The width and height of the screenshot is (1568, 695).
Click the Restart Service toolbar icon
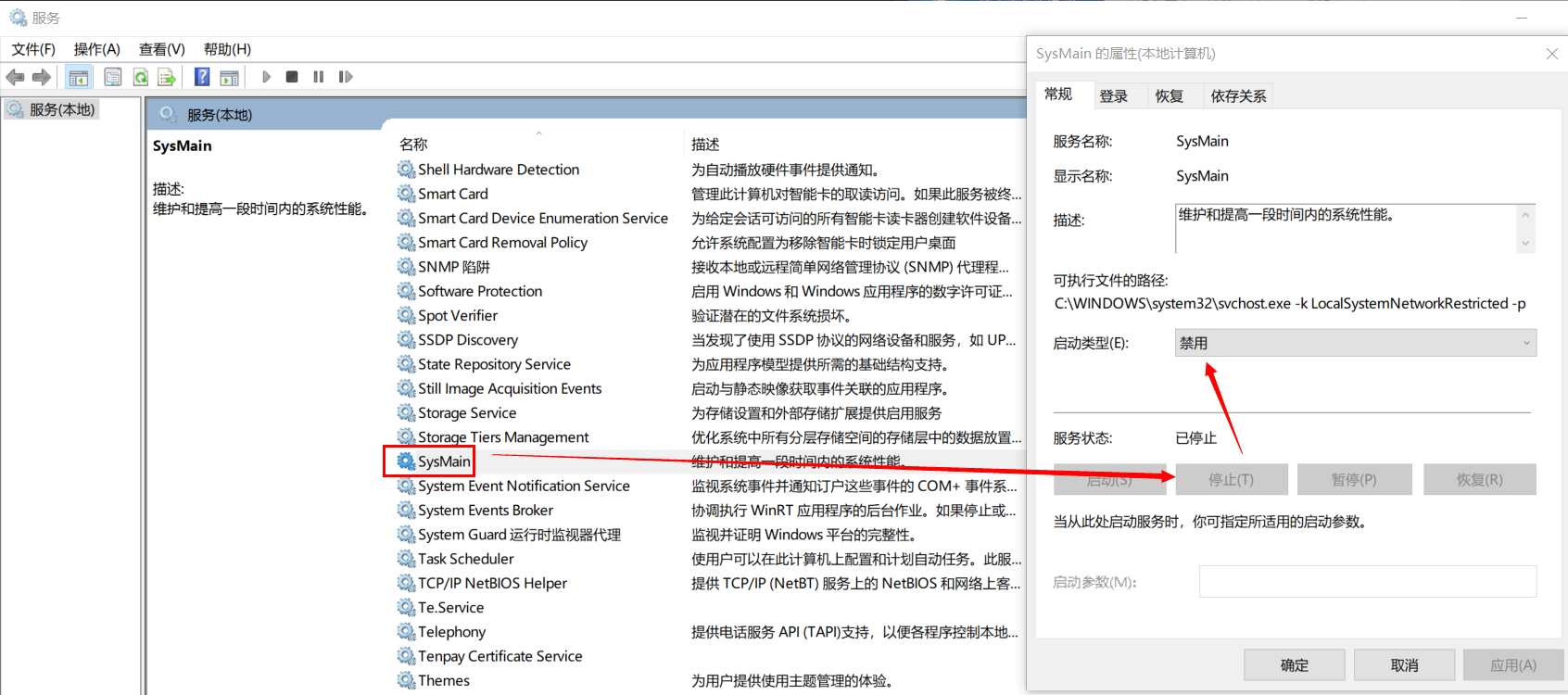[346, 77]
